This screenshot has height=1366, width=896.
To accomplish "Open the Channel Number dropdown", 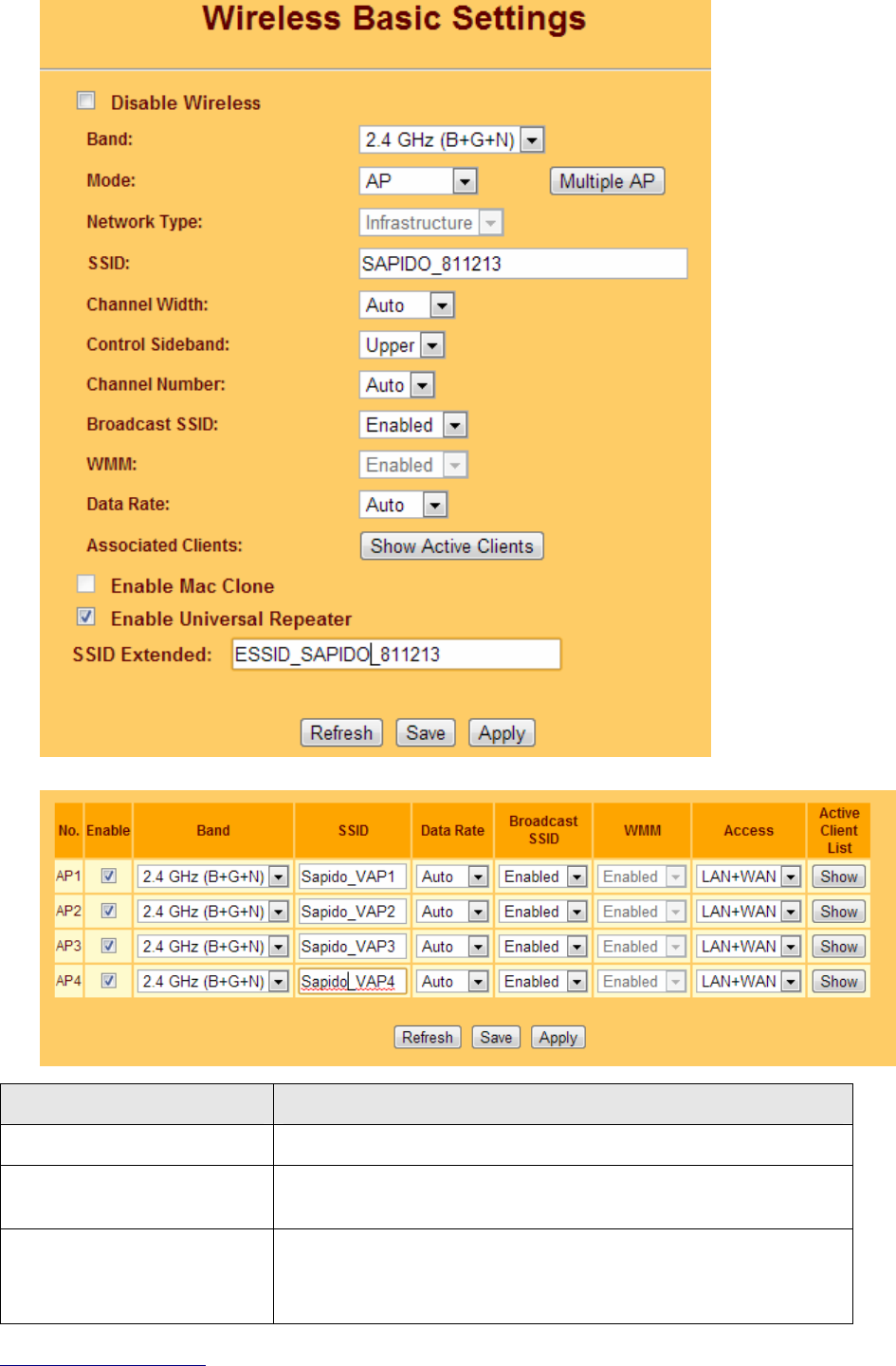I will [397, 385].
